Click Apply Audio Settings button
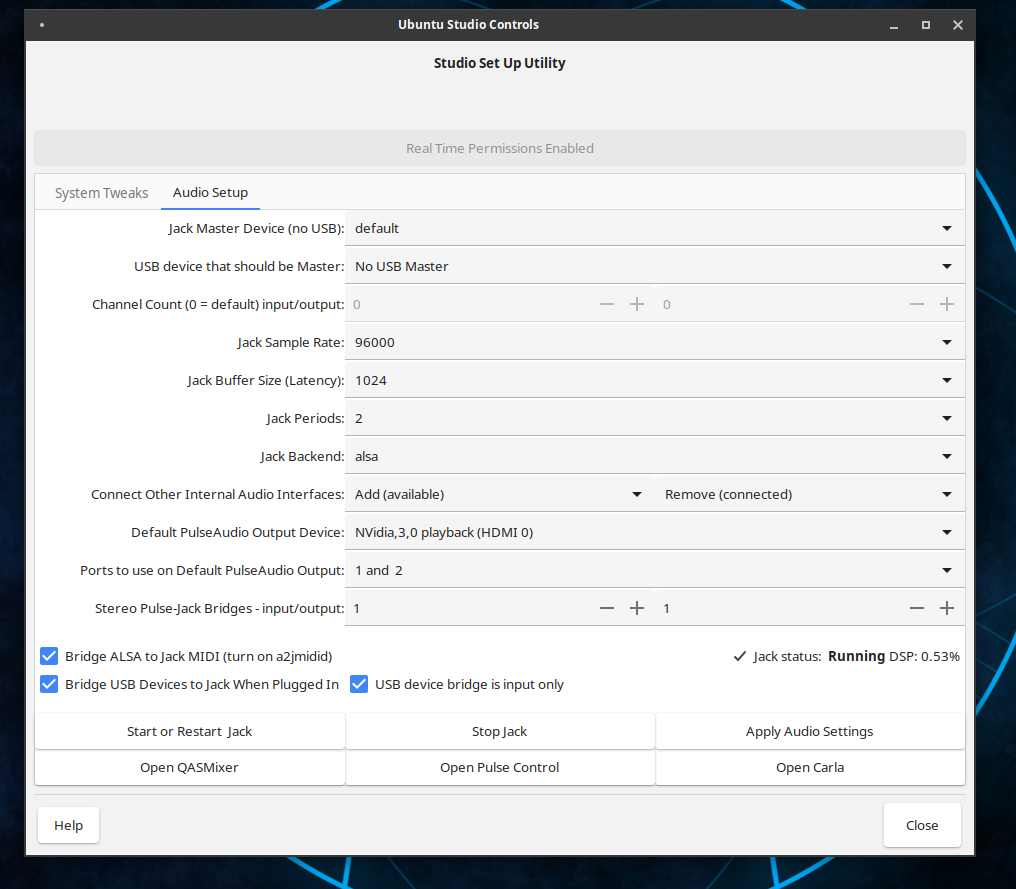The height and width of the screenshot is (889, 1016). 809,731
